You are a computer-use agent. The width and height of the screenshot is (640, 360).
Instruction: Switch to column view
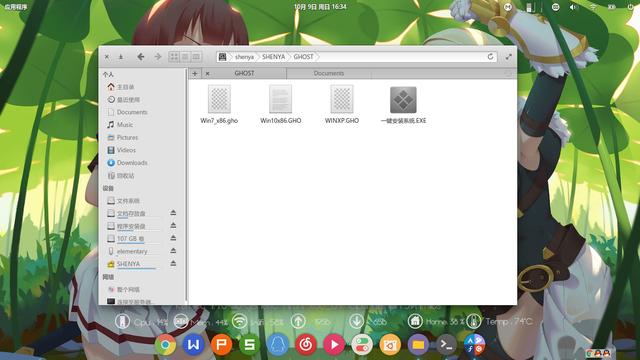tap(196, 57)
